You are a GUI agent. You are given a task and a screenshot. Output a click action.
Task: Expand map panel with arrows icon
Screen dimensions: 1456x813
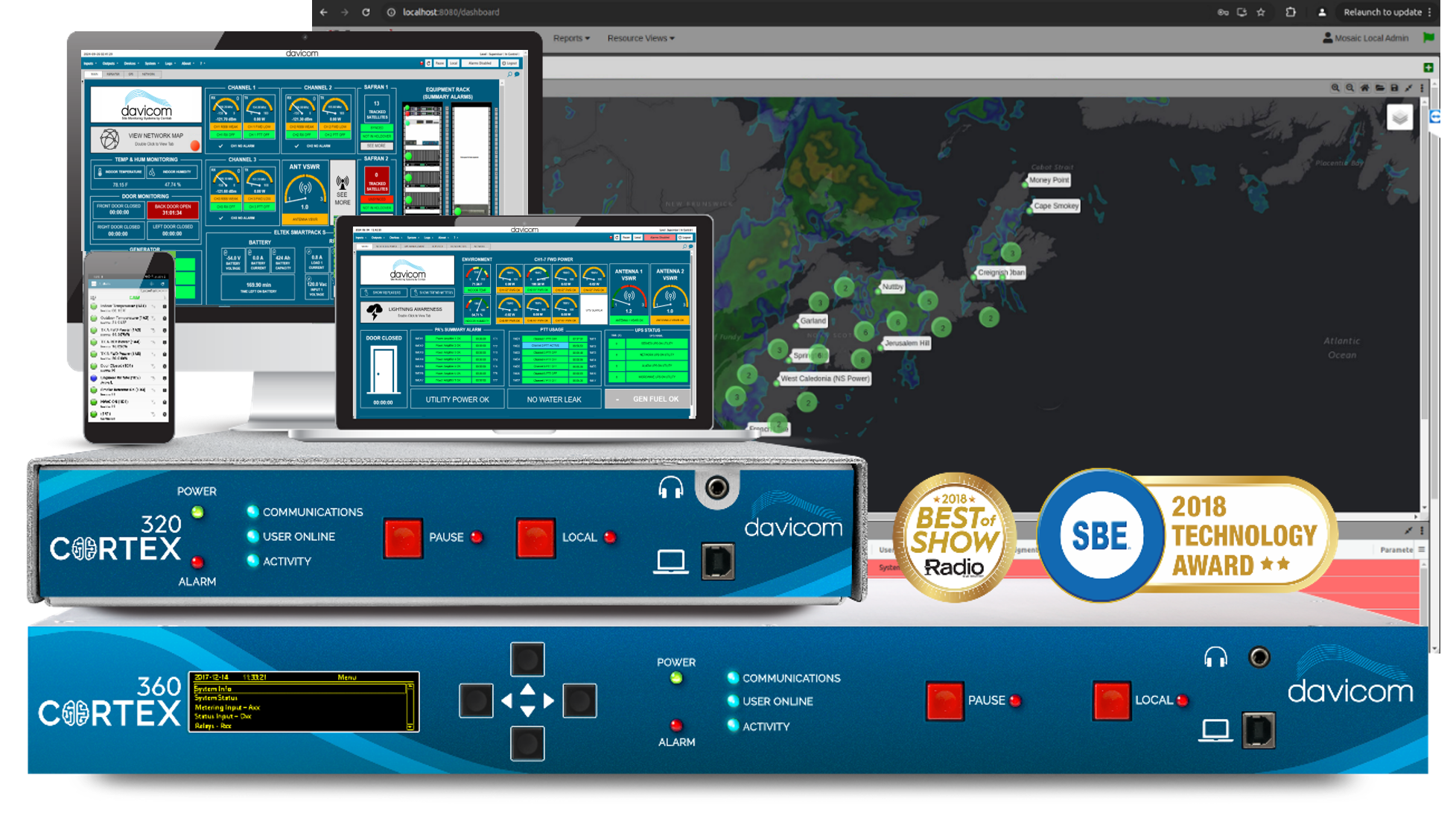(1408, 88)
